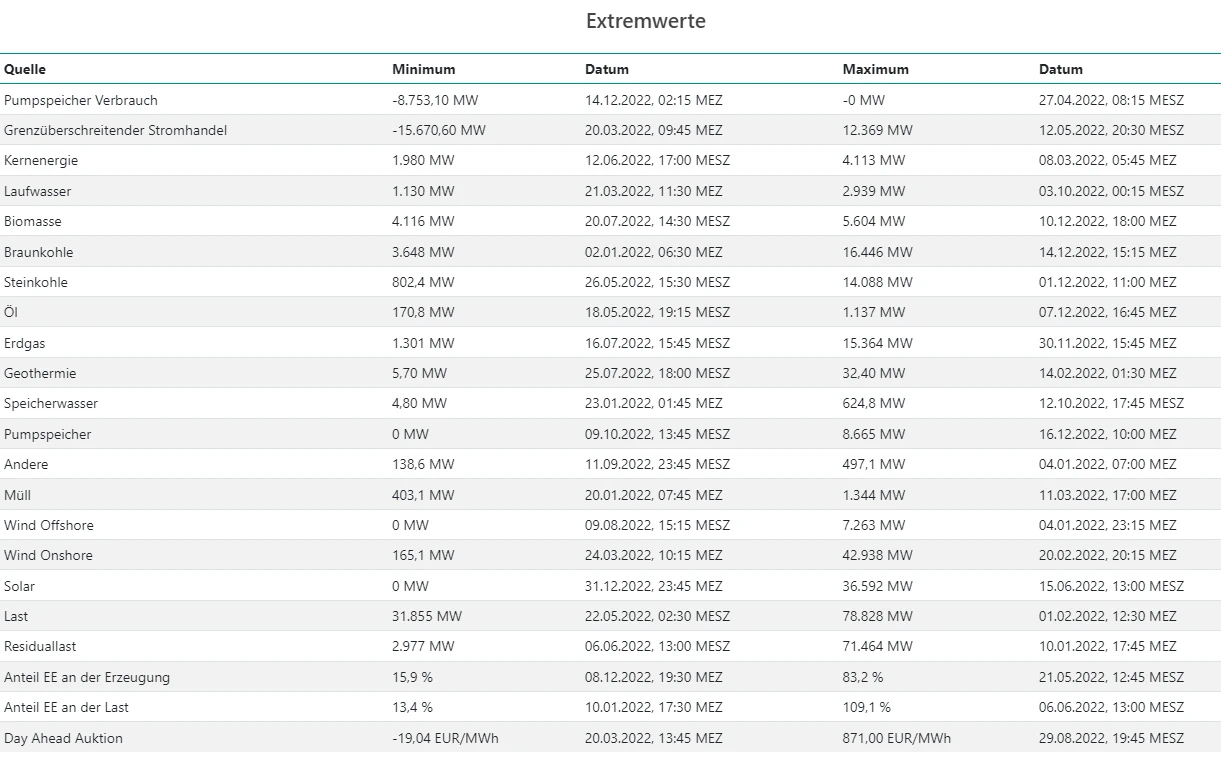The width and height of the screenshot is (1221, 761).
Task: Select the Wind Offshore row label
Action: point(49,525)
